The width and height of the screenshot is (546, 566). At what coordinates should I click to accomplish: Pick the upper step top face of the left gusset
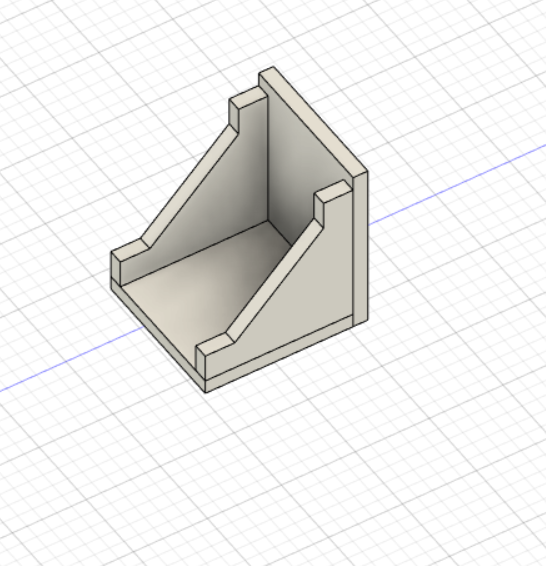[x=248, y=97]
